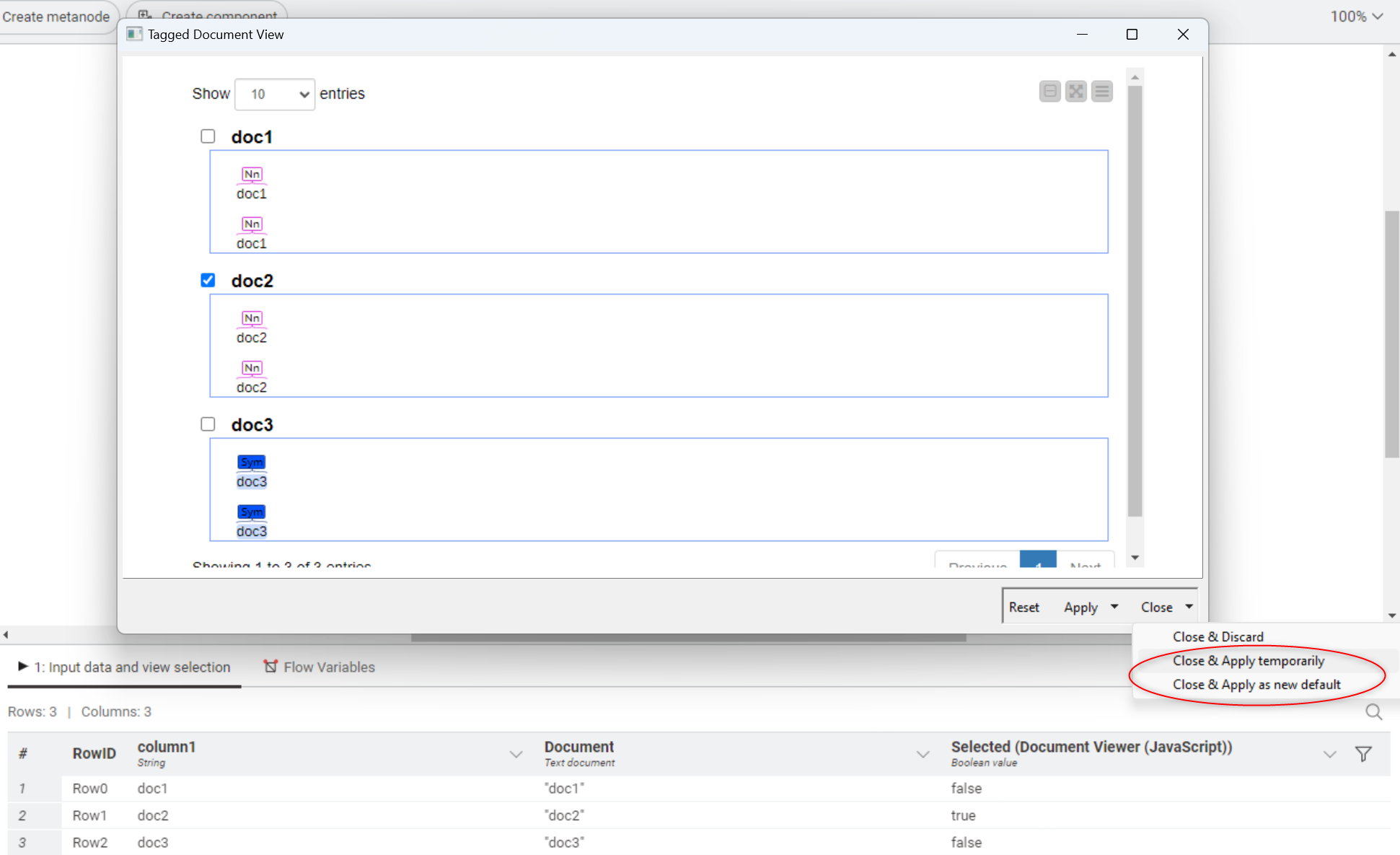
Task: Click the first Nn tag in doc1
Action: [252, 175]
